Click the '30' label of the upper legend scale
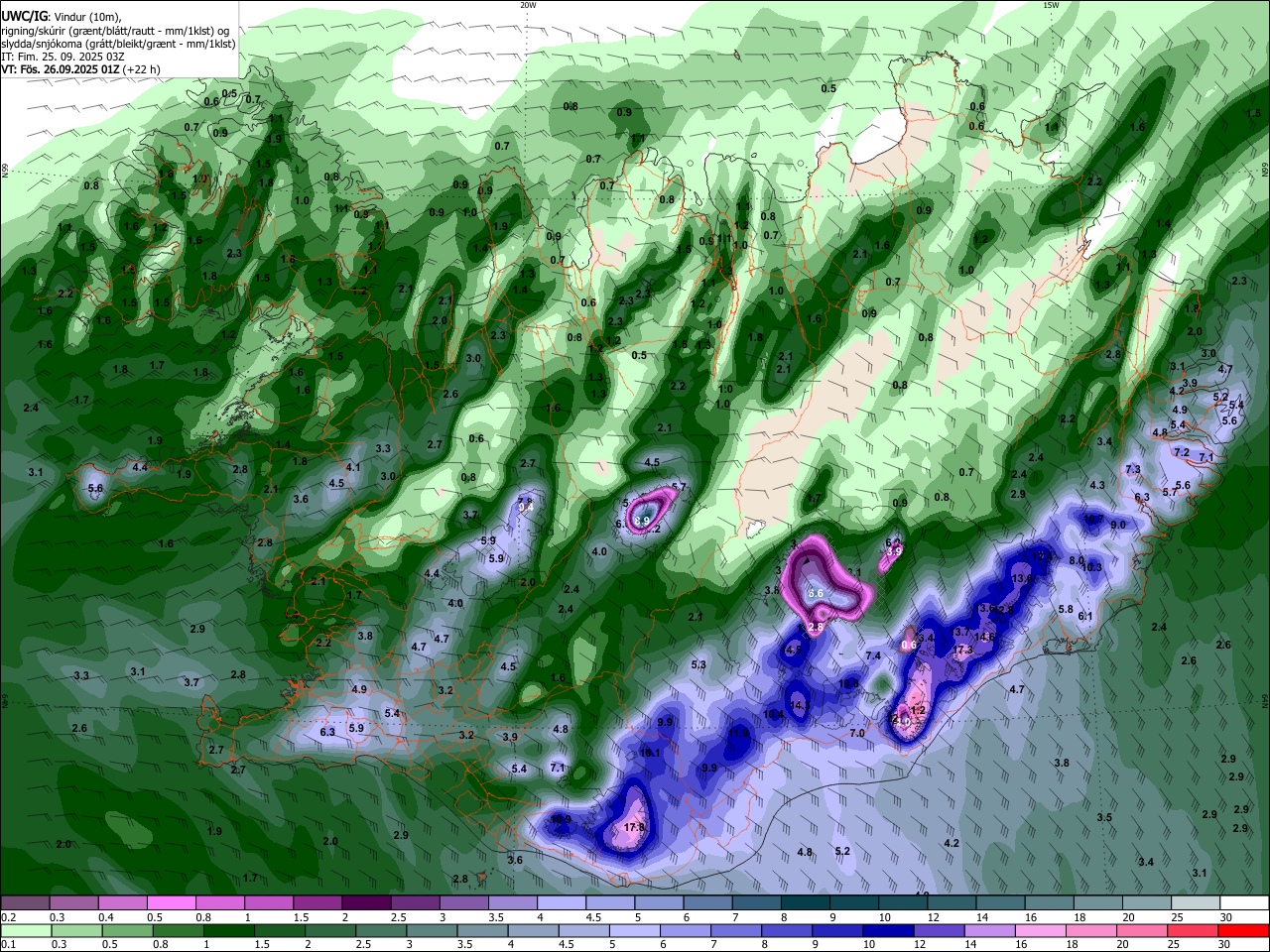Screen dimensions: 1270x952 click(x=1226, y=917)
